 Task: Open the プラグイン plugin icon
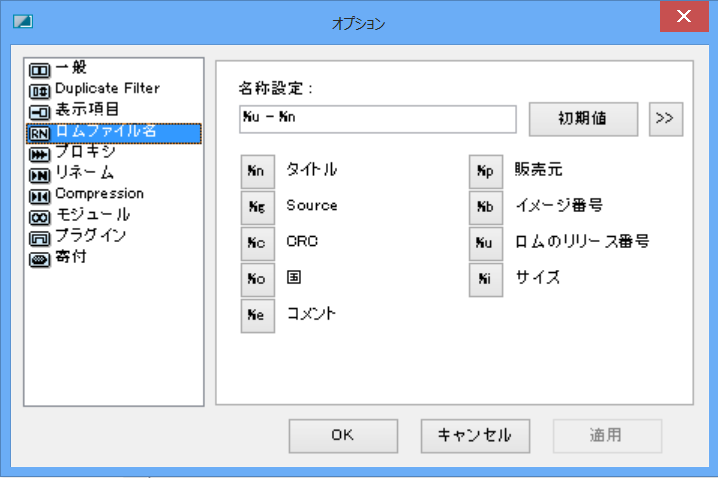39,239
